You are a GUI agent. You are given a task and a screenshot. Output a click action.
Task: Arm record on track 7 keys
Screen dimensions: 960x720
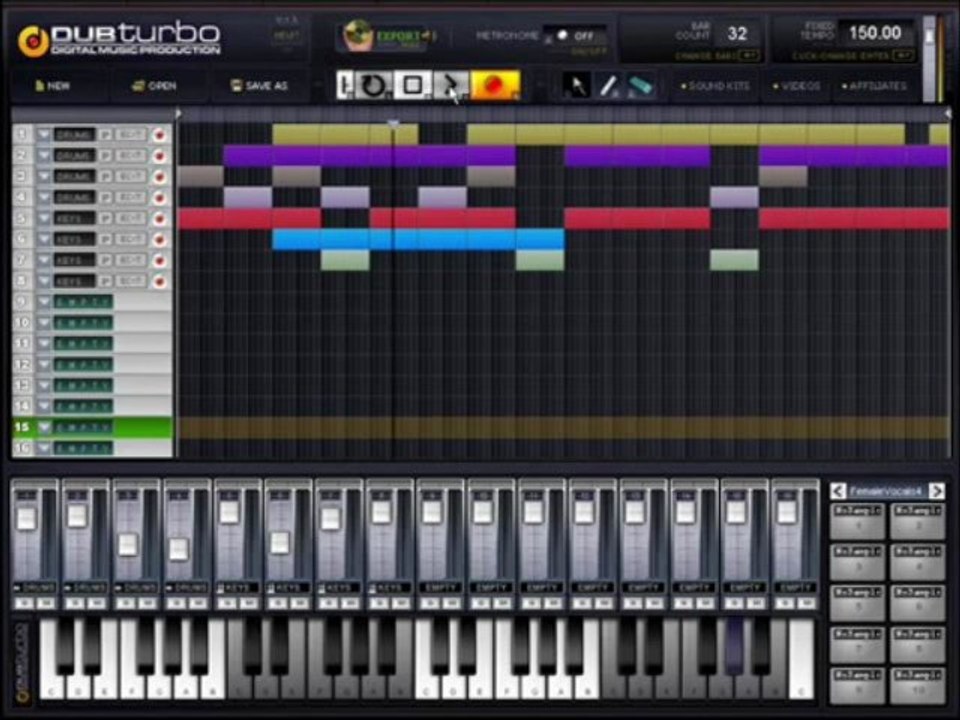[160, 260]
